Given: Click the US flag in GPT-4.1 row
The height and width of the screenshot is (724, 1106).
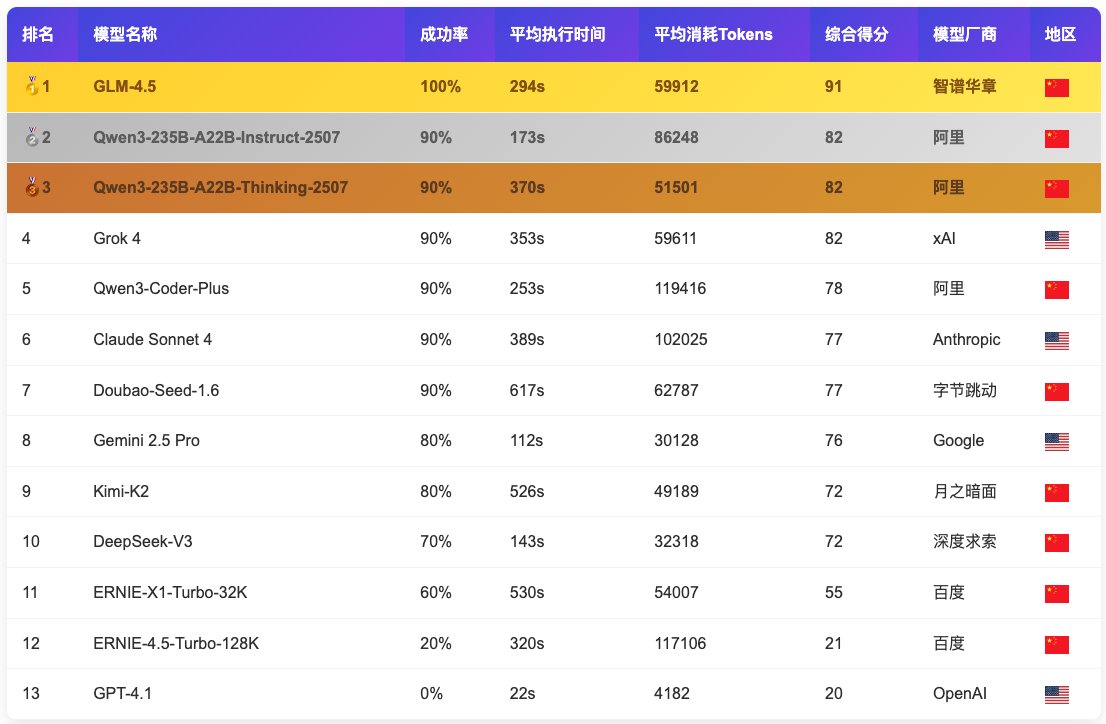Looking at the screenshot, I should (x=1057, y=694).
